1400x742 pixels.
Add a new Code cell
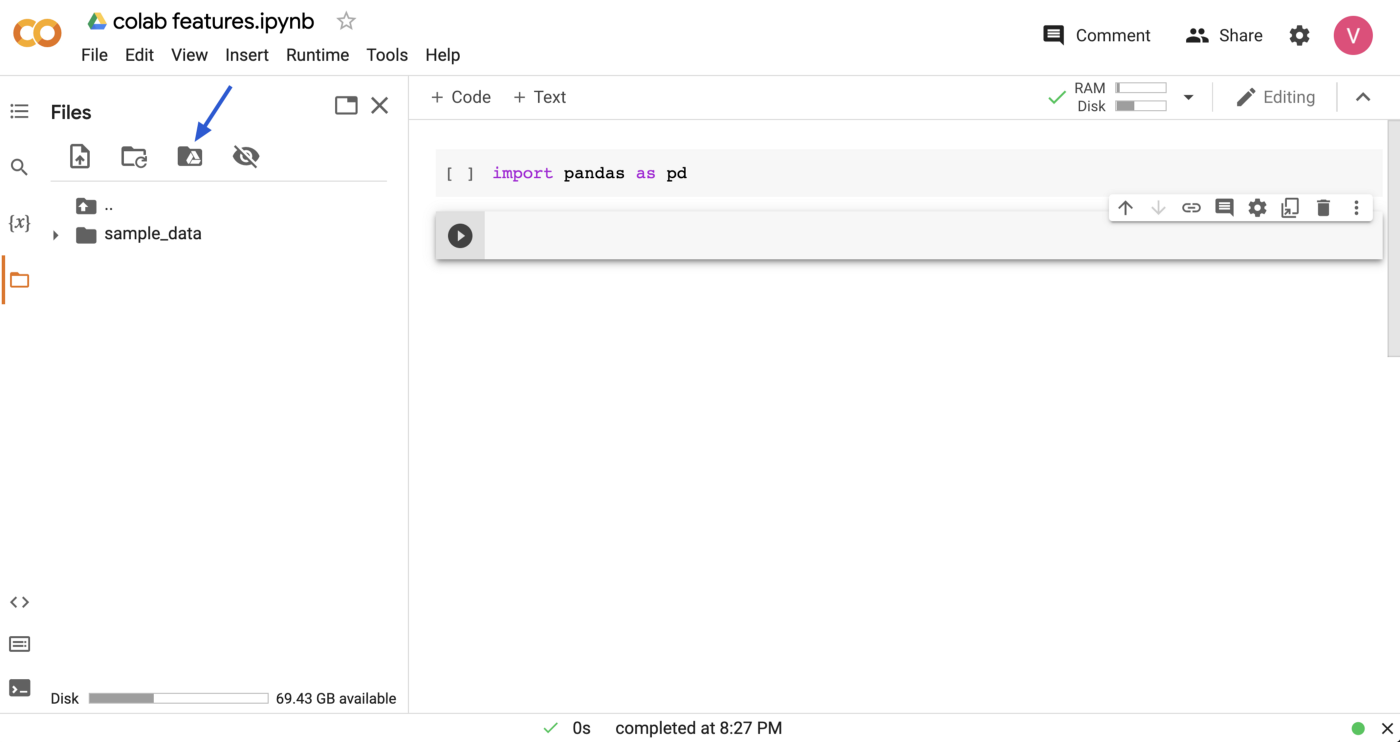point(460,97)
